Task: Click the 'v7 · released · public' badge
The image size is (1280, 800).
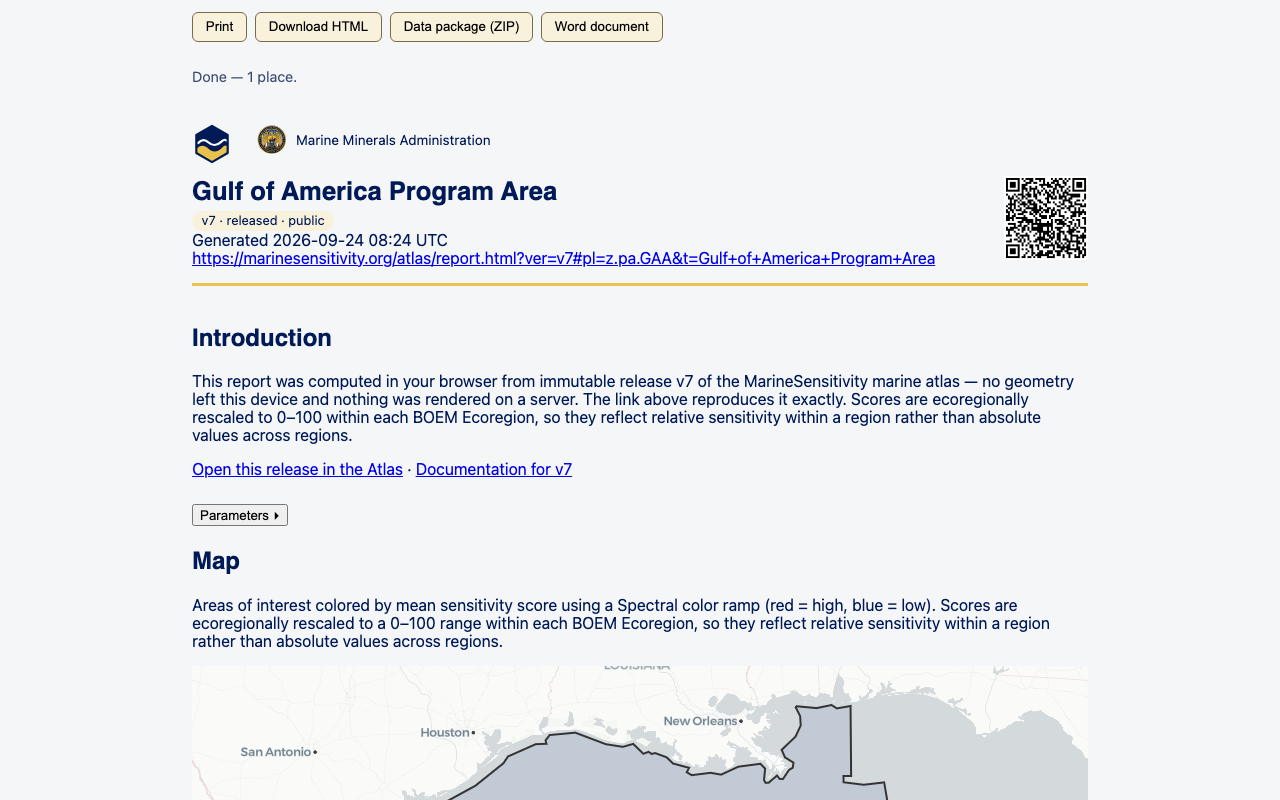Action: tap(263, 221)
